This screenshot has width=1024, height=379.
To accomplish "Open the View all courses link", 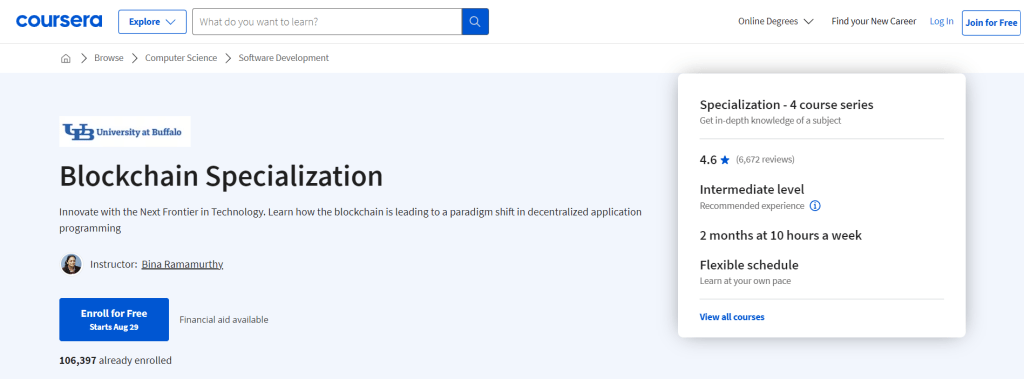I will point(731,317).
